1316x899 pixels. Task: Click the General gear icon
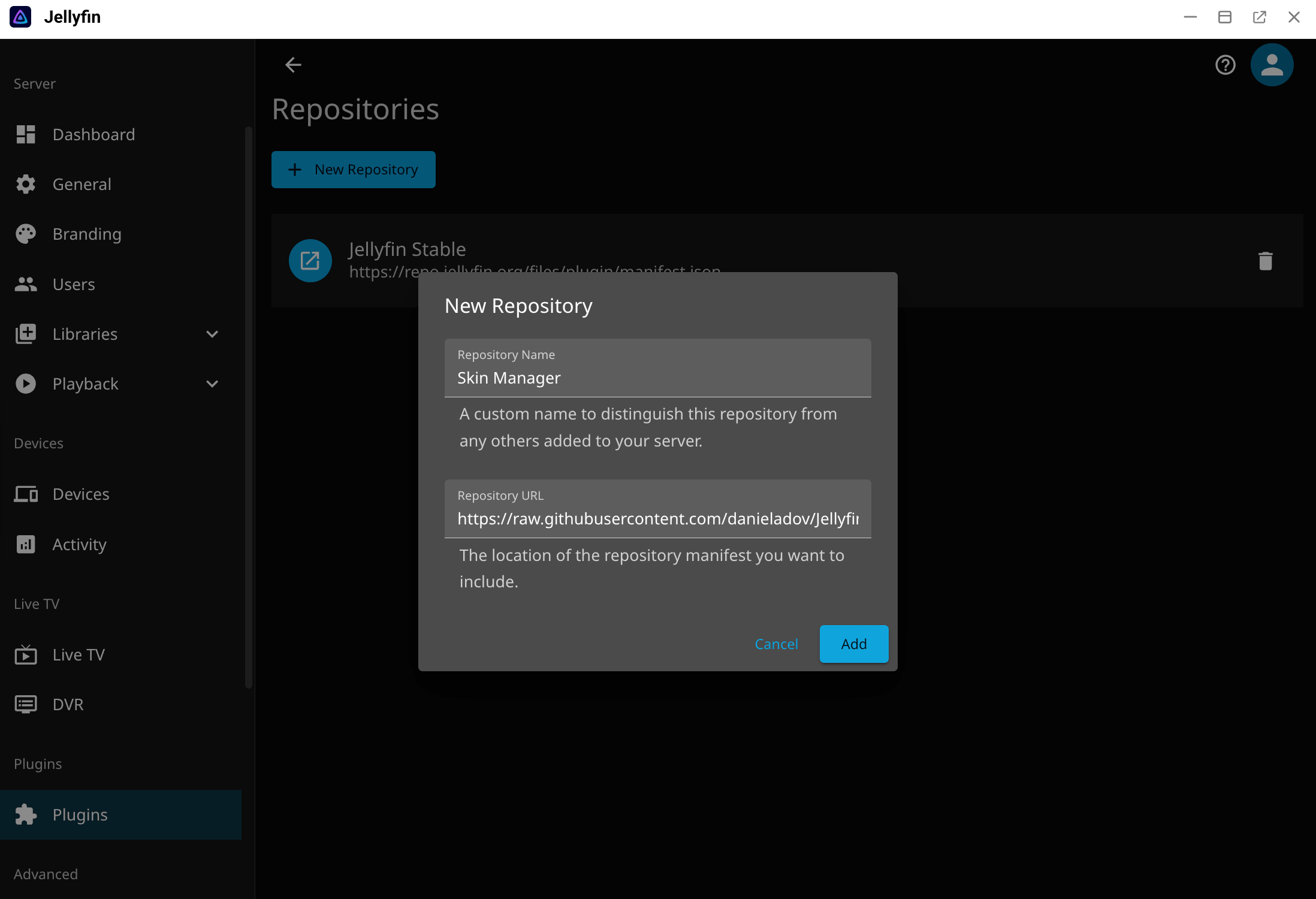pyautogui.click(x=26, y=184)
